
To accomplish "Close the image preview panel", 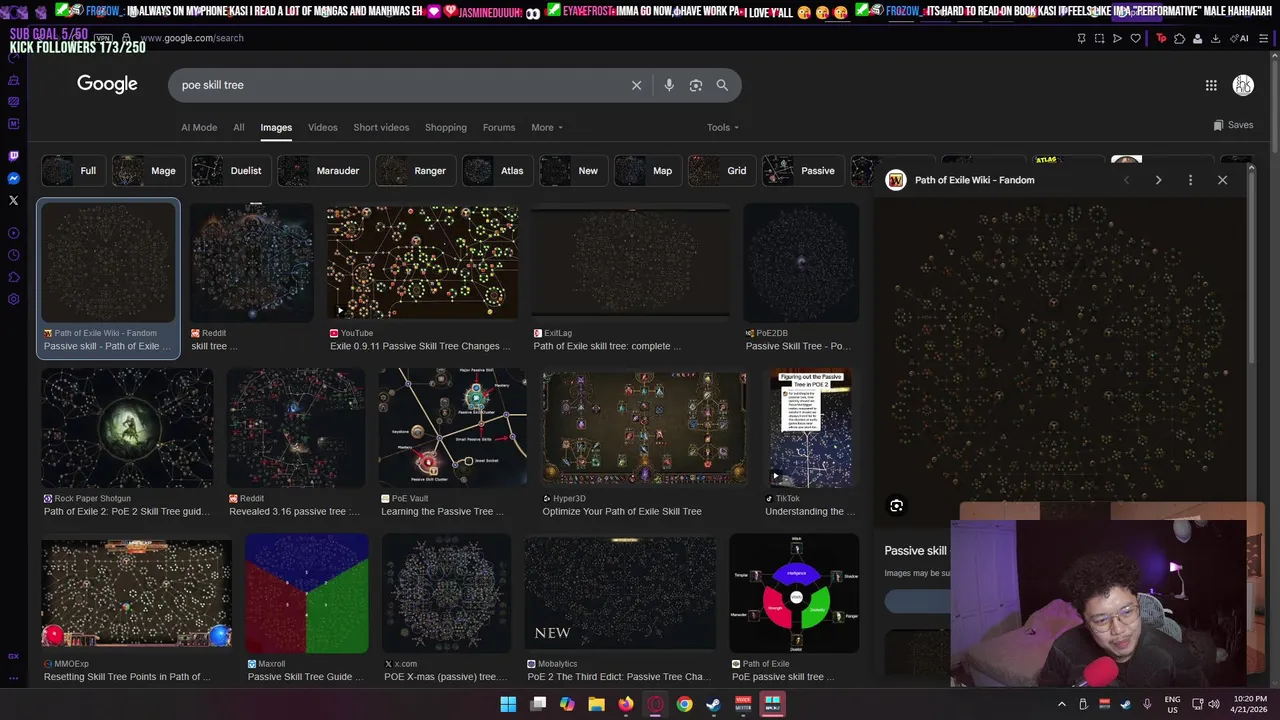I will click(x=1222, y=180).
